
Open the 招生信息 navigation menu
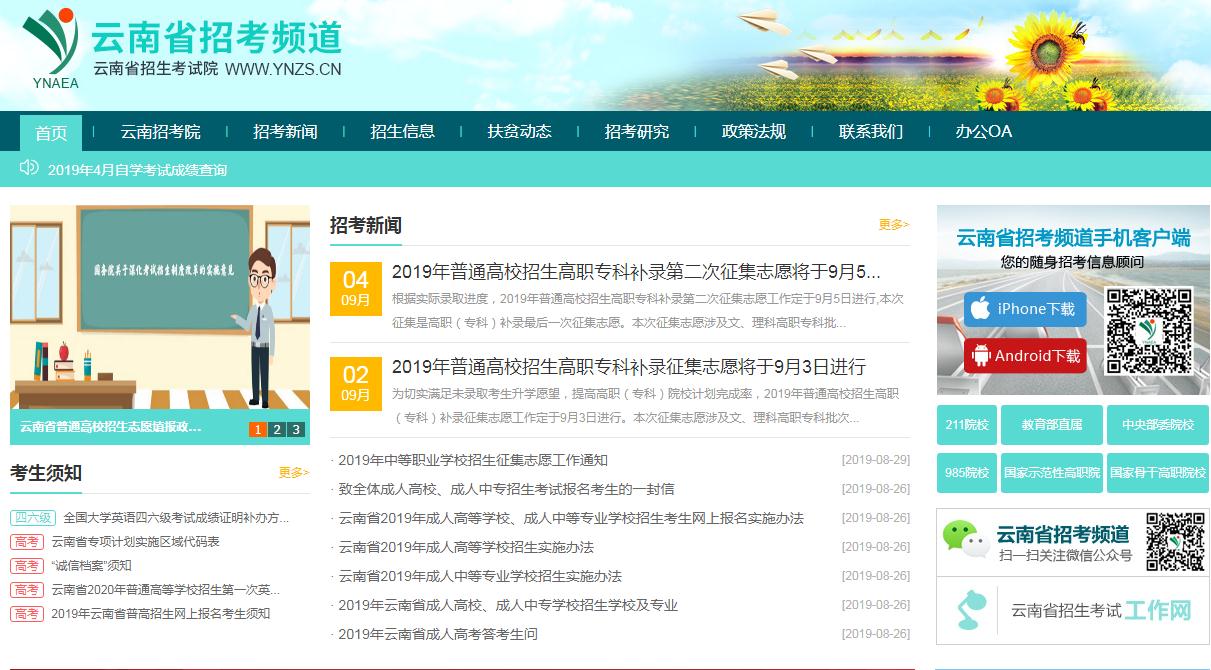[x=402, y=132]
